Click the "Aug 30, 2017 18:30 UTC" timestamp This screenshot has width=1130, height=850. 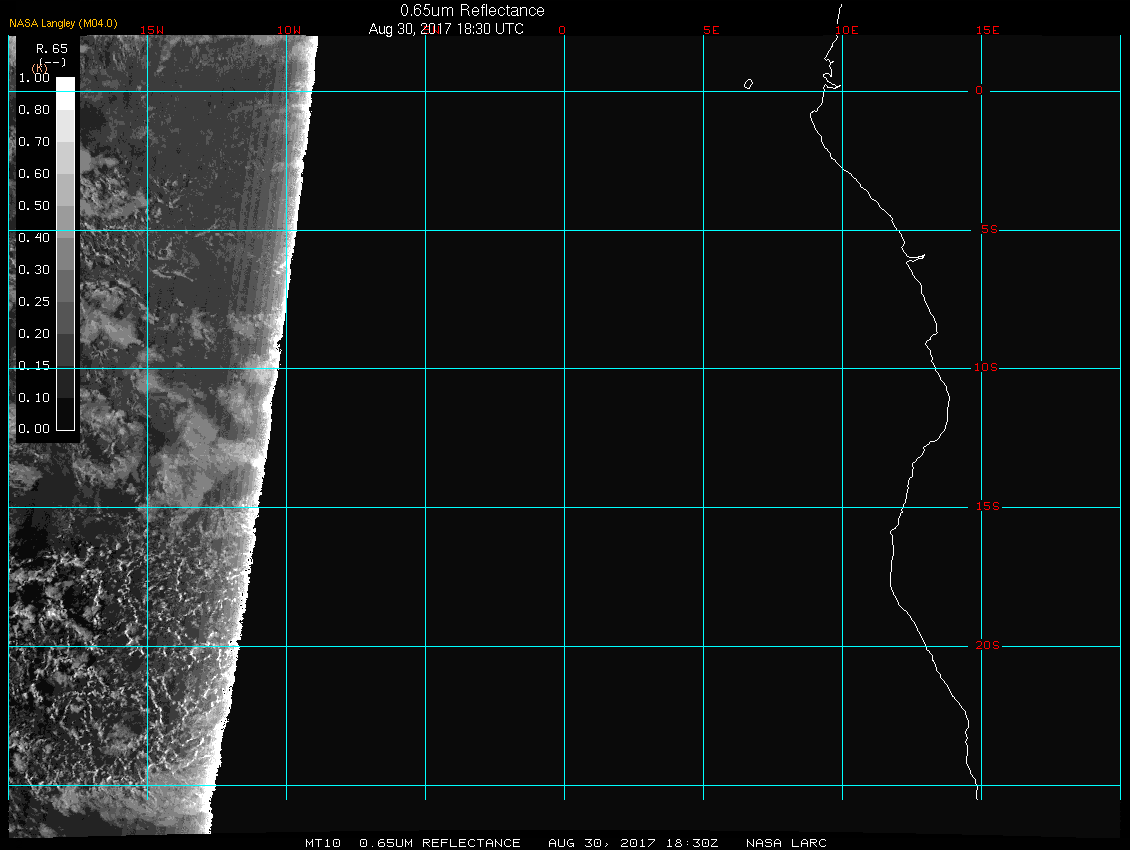tap(446, 29)
